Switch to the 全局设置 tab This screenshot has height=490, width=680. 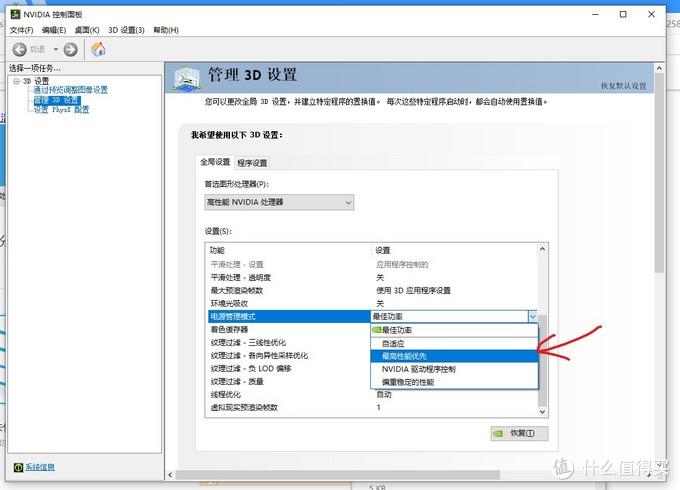coord(215,162)
